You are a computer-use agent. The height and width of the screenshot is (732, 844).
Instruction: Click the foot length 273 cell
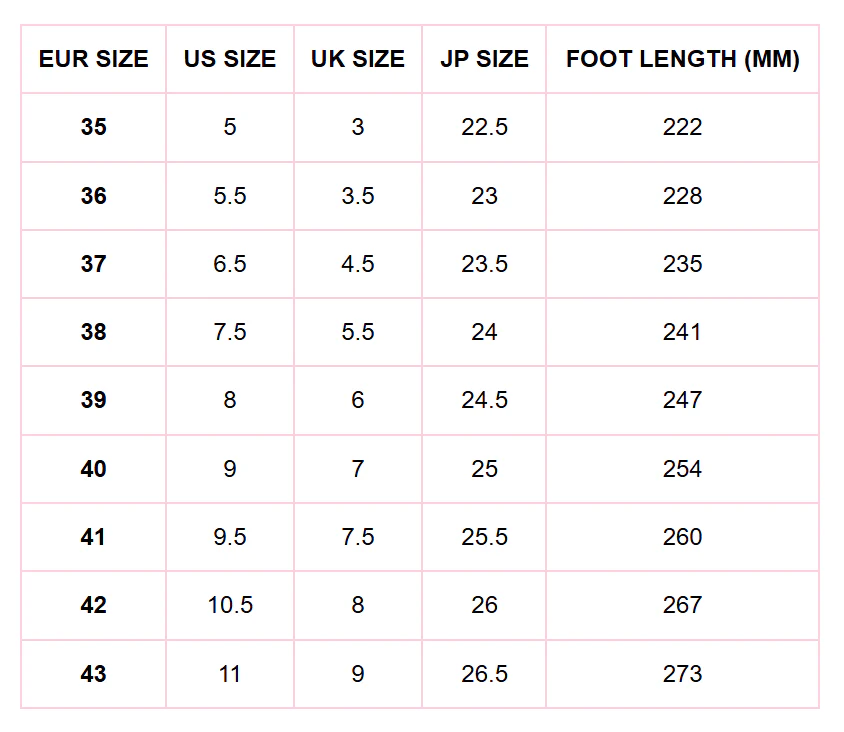[683, 674]
